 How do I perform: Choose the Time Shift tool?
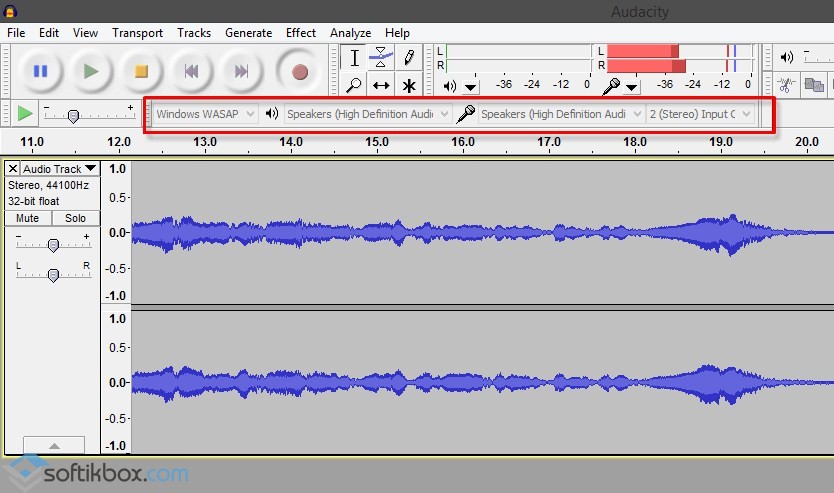[381, 85]
